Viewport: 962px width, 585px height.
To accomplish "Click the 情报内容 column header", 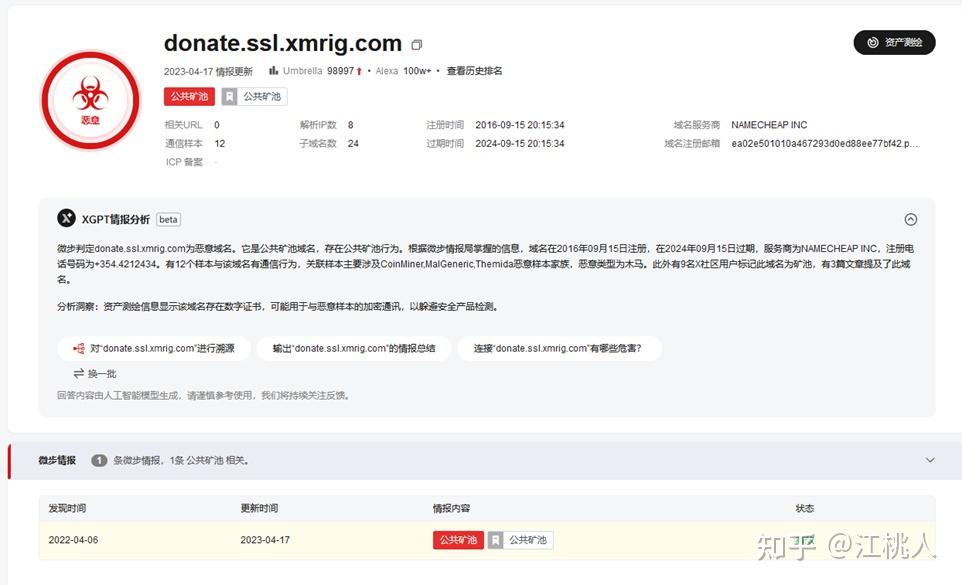I will 452,508.
